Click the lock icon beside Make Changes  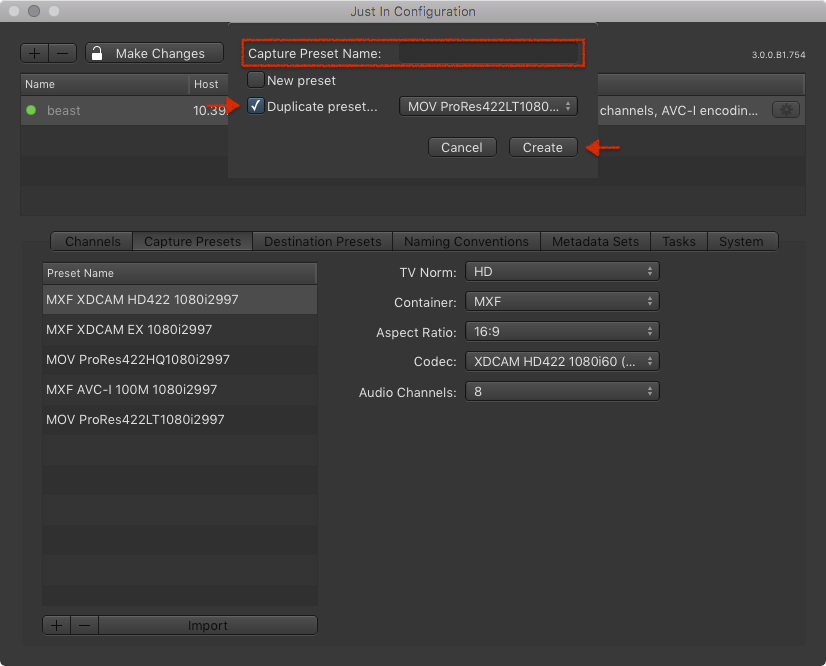pyautogui.click(x=97, y=53)
